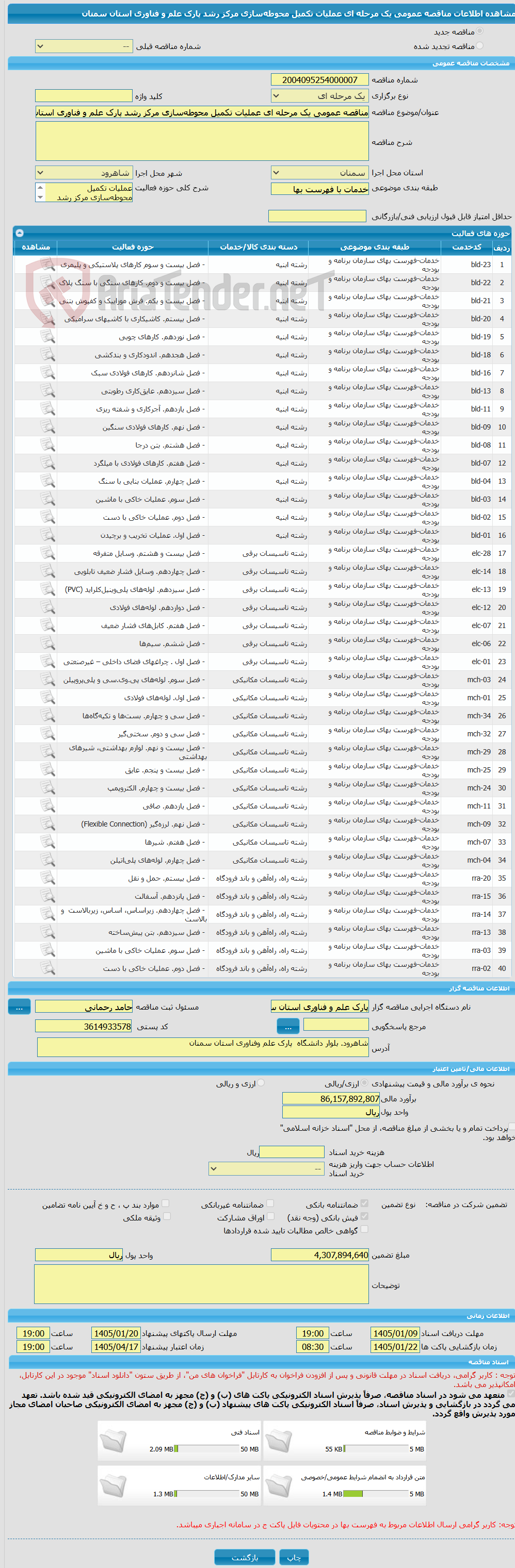This screenshot has width=515, height=1568.
Task: Open شهر محل اجرا dropdown
Action: pyautogui.click(x=84, y=173)
